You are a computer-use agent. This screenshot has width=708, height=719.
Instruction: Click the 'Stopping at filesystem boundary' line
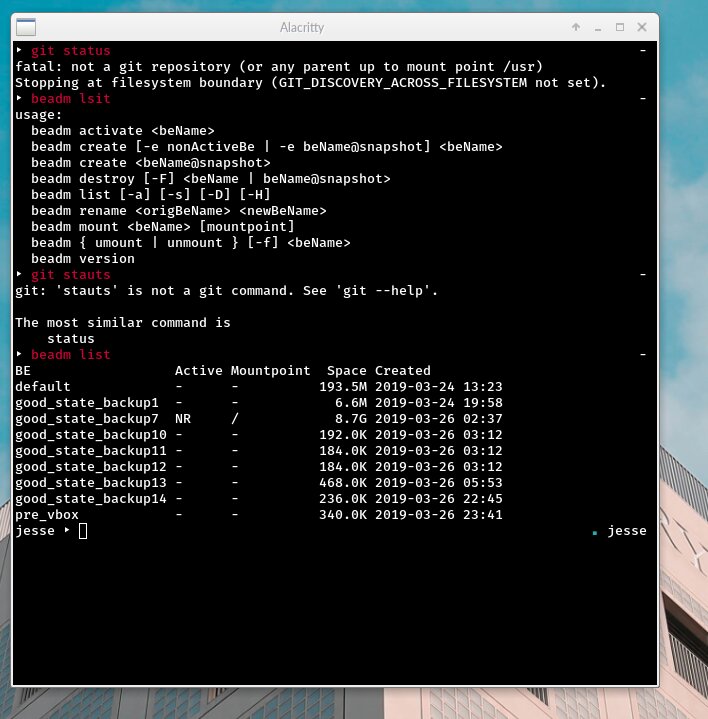coord(310,83)
